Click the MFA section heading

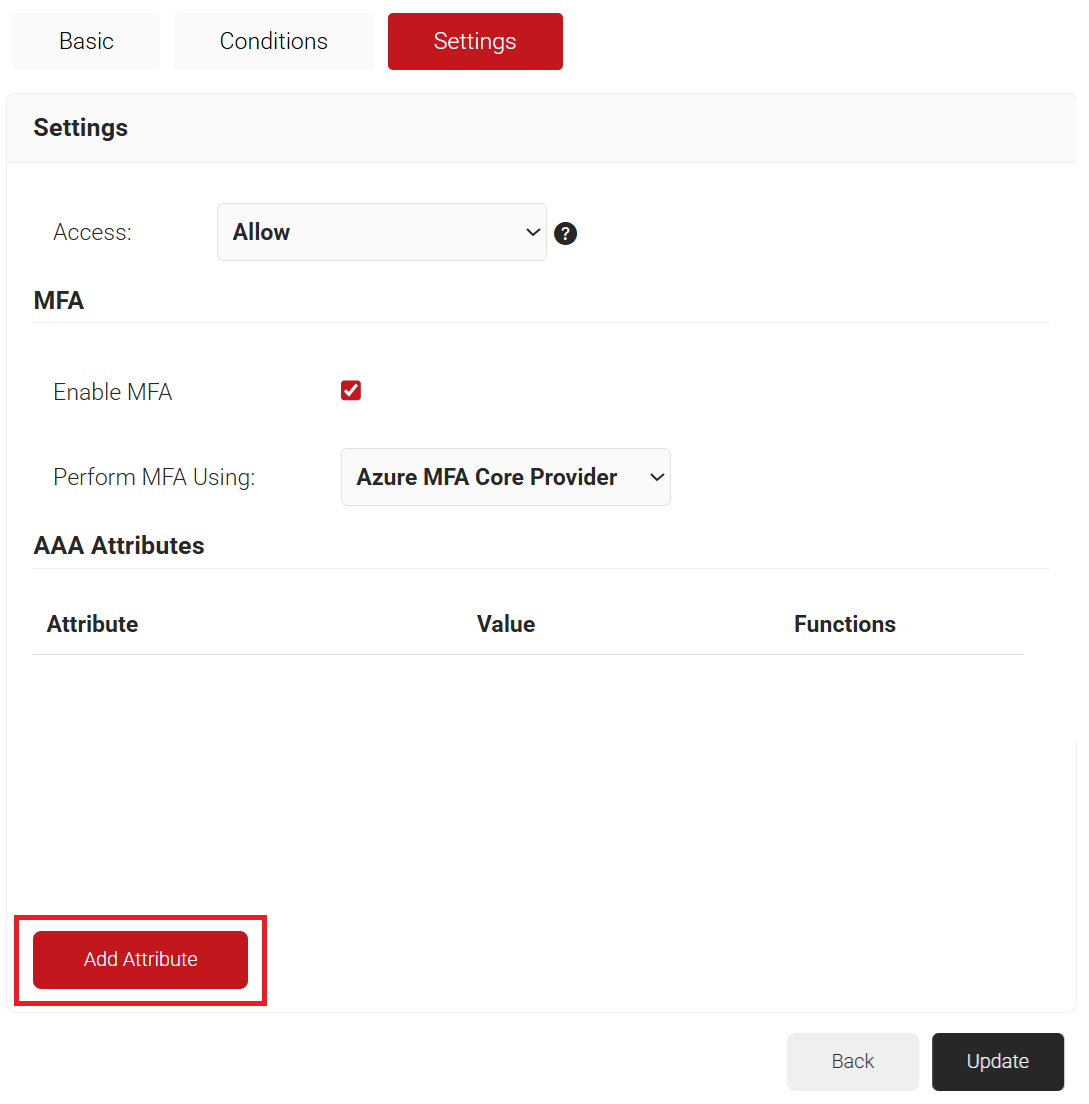click(x=59, y=300)
